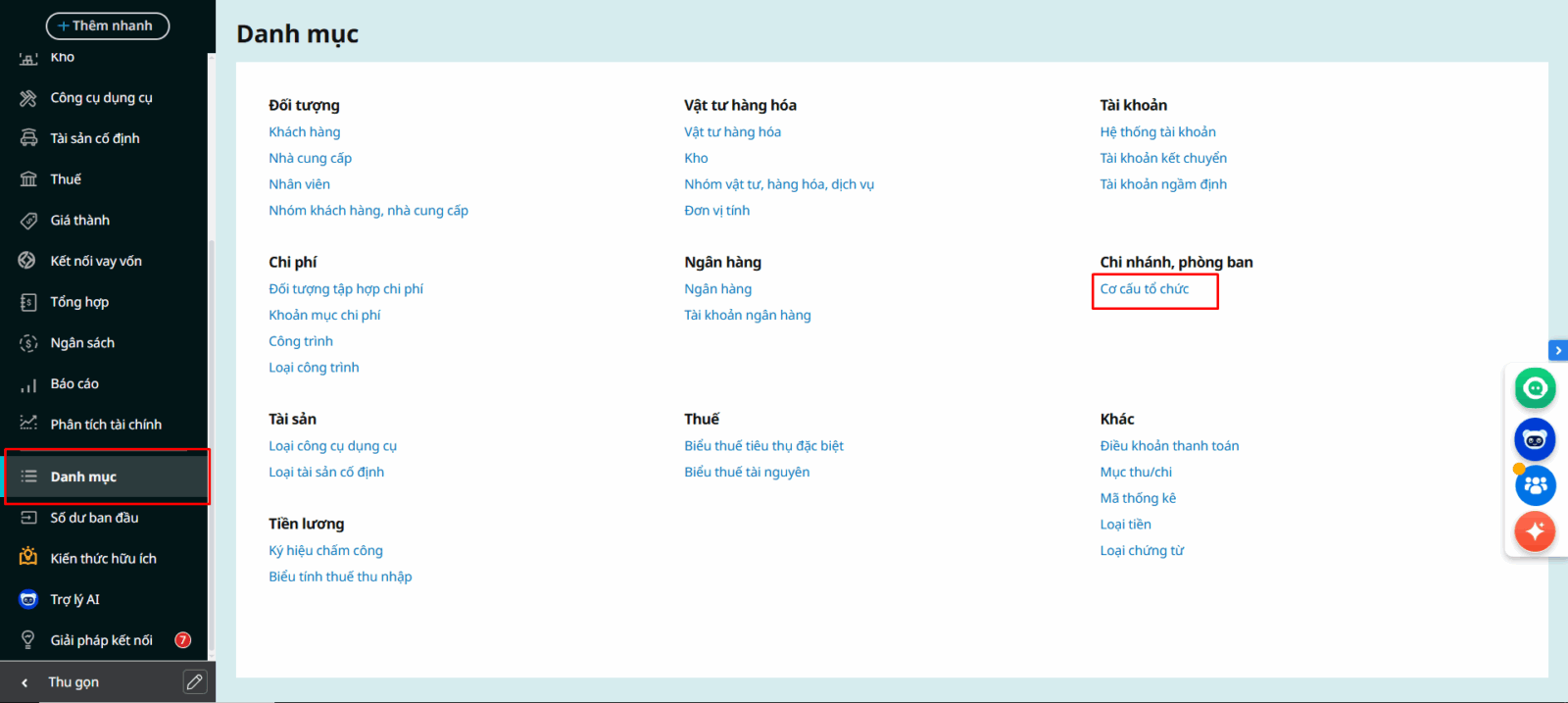Click the orange sparkle floating button
Viewport: 1568px width, 703px height.
click(x=1535, y=531)
